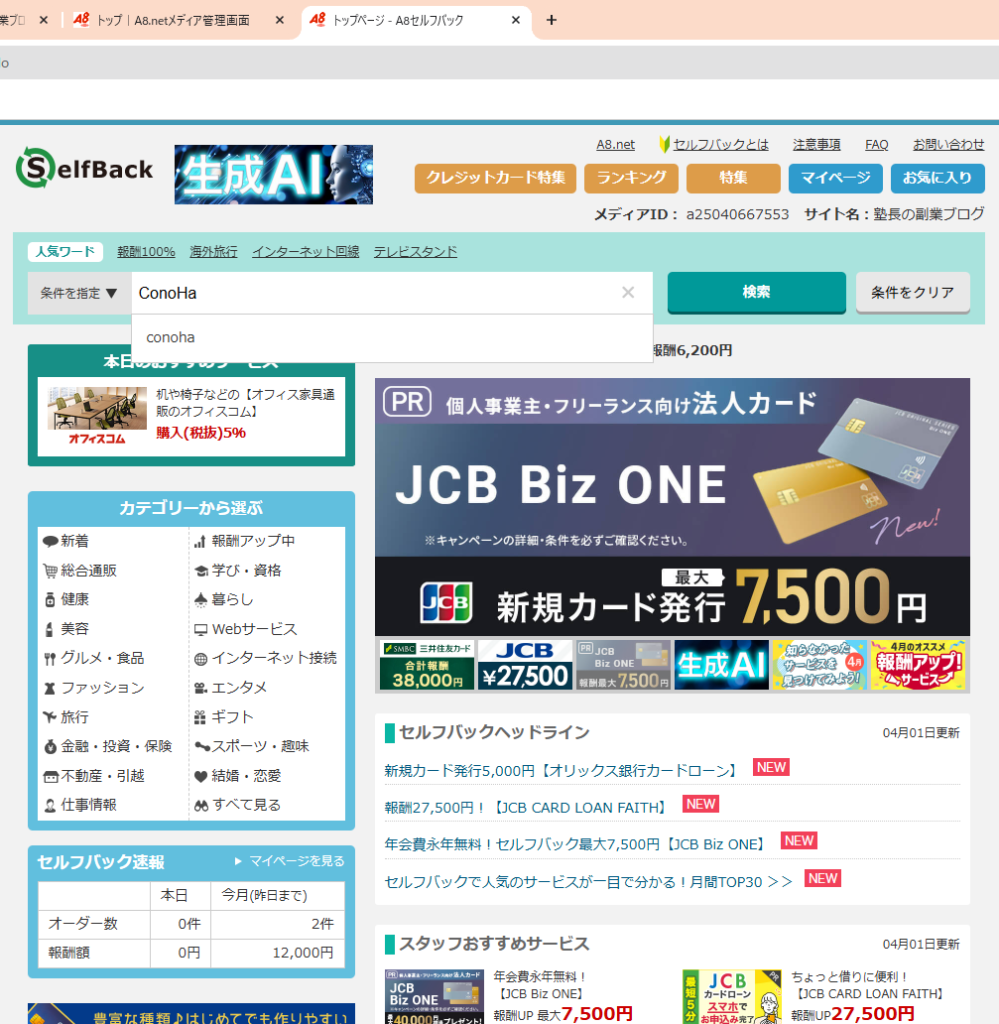
Task: Click the 生成AI header banner
Action: pos(274,174)
